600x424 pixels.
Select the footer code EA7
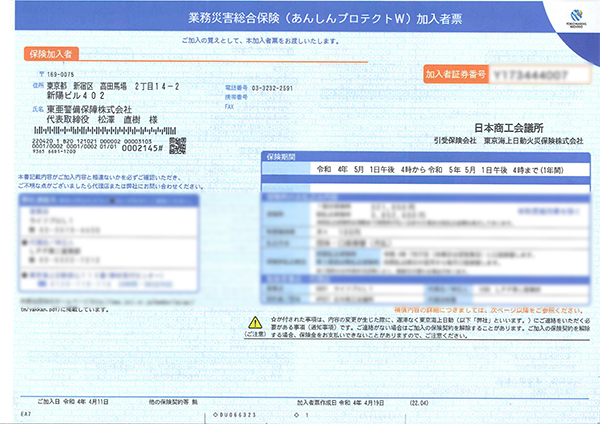tap(26, 414)
